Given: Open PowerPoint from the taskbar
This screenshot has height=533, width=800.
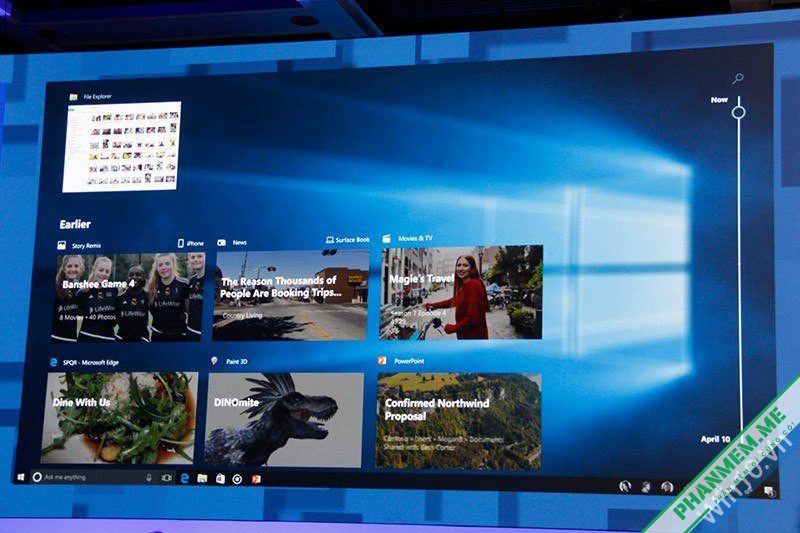Looking at the screenshot, I should coord(256,479).
